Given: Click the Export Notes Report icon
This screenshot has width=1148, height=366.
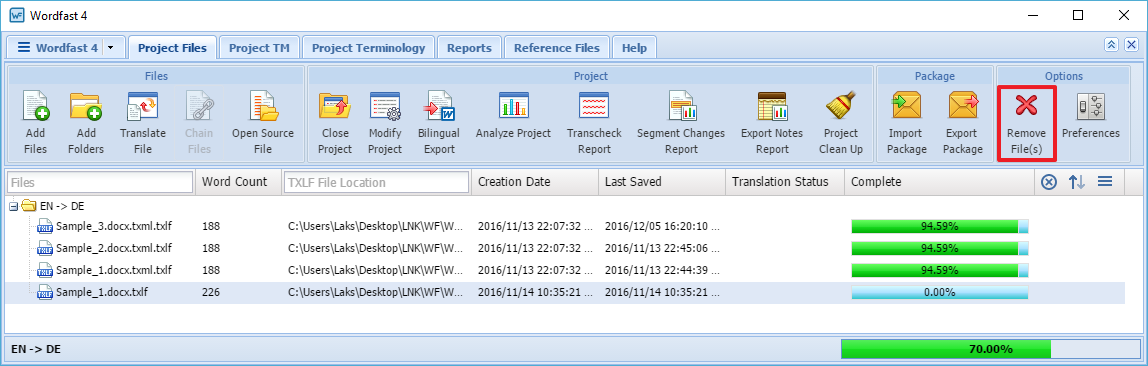Looking at the screenshot, I should tap(772, 106).
